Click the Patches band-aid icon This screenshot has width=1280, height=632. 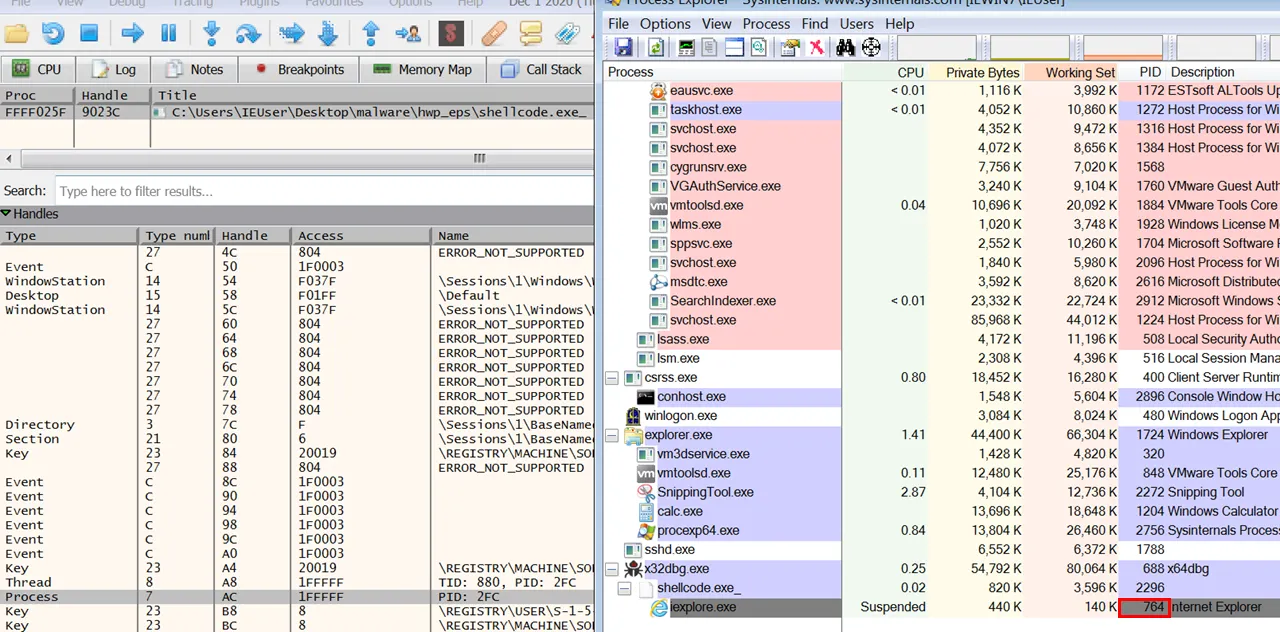494,33
